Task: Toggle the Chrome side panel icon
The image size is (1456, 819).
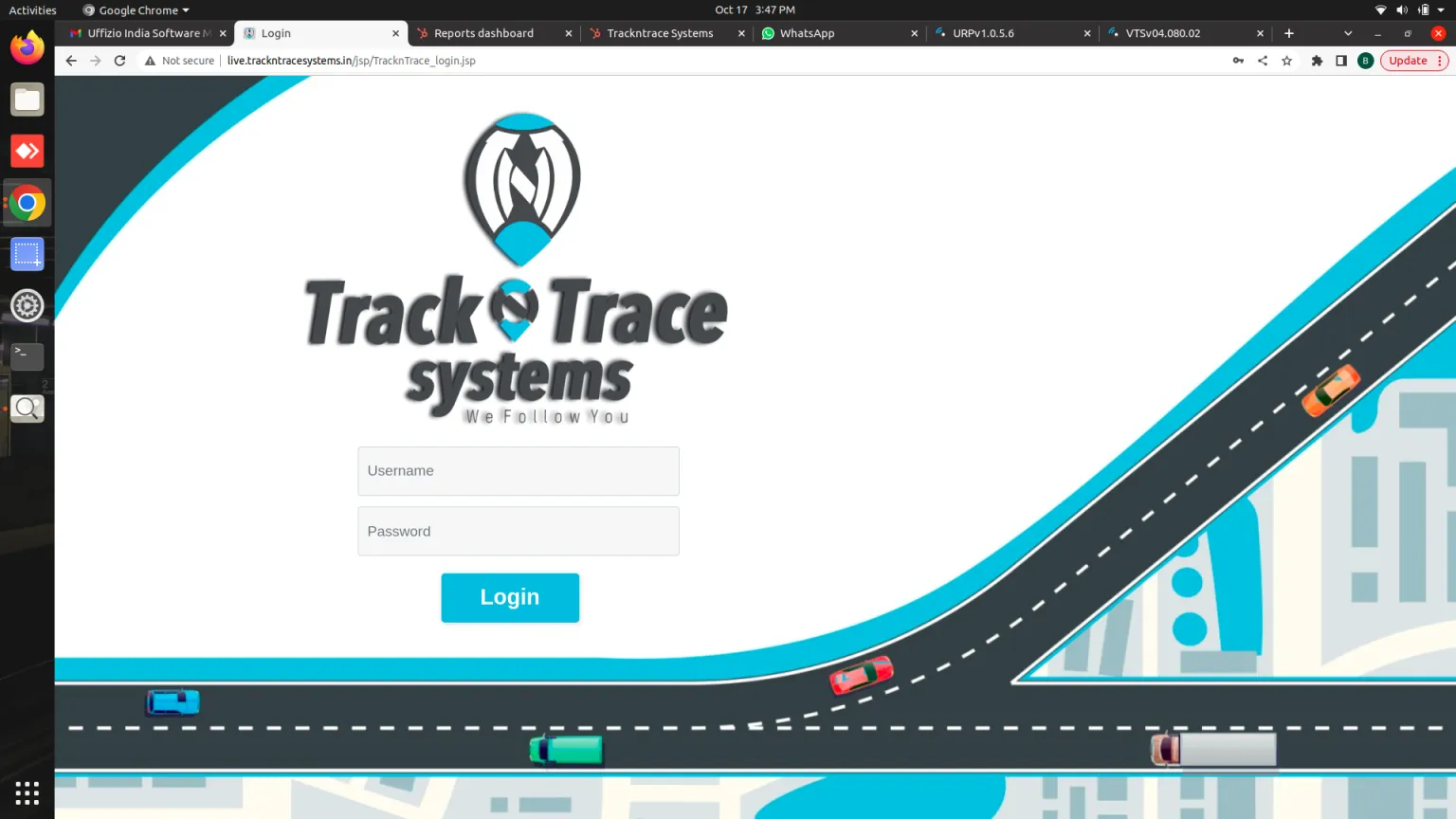Action: click(x=1340, y=61)
